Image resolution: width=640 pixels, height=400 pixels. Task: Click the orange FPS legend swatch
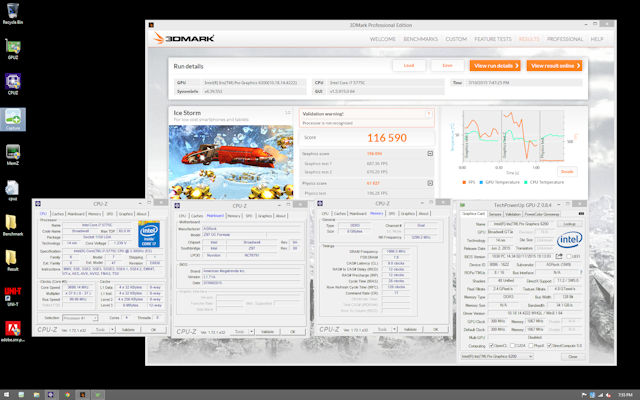(x=464, y=182)
